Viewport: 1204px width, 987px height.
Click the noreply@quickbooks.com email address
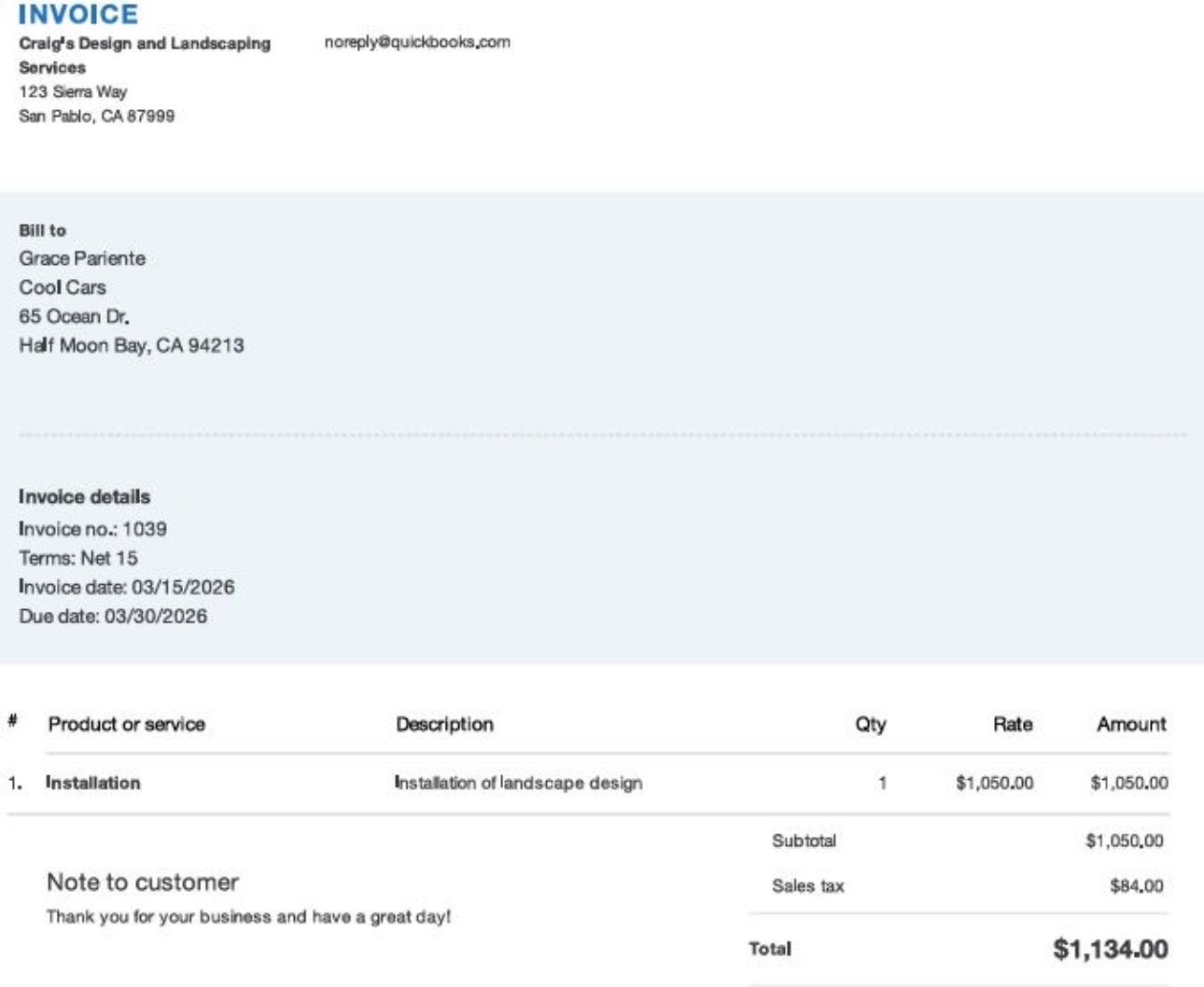(x=417, y=42)
